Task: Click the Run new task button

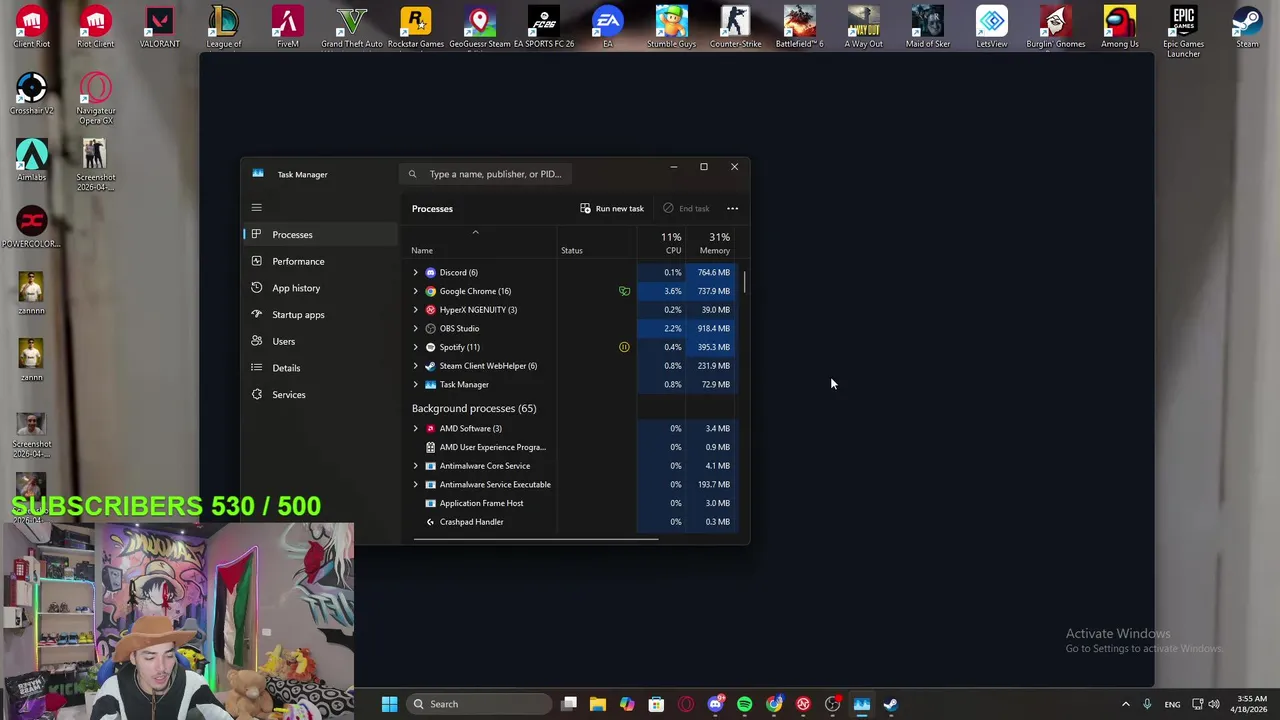Action: coord(612,208)
